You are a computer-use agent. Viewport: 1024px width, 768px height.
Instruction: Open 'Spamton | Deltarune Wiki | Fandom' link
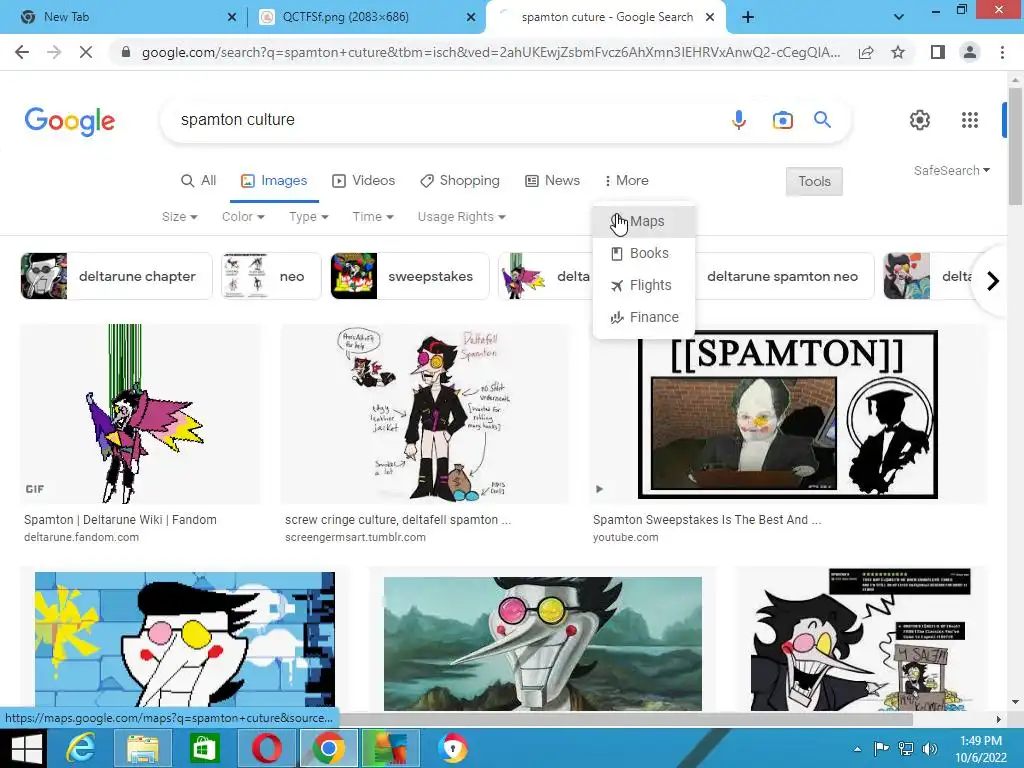point(120,520)
